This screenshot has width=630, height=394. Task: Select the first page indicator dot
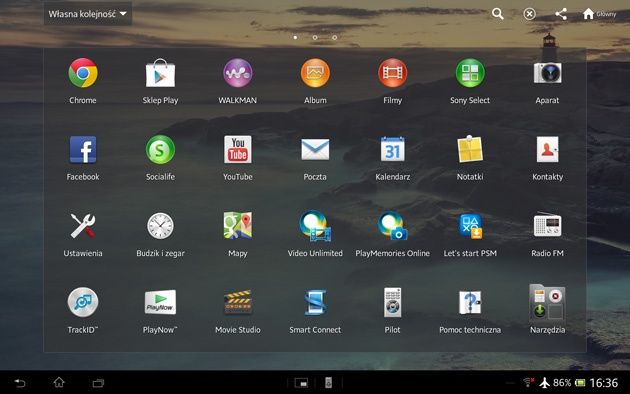295,37
